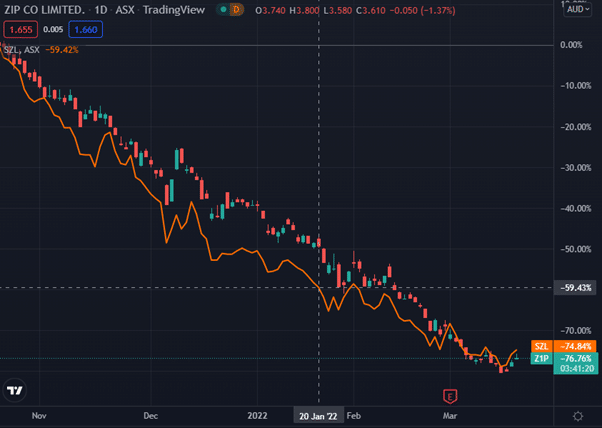Click the Mar time axis label
The height and width of the screenshot is (428, 602).
click(x=450, y=416)
